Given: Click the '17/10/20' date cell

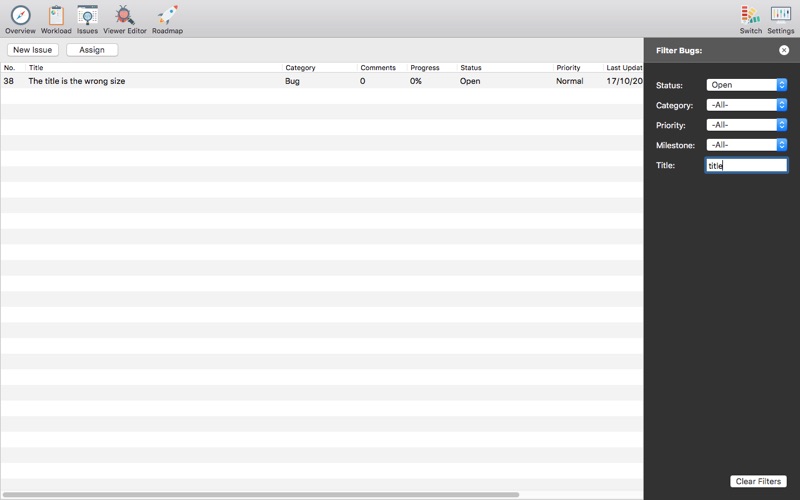Looking at the screenshot, I should tap(624, 81).
